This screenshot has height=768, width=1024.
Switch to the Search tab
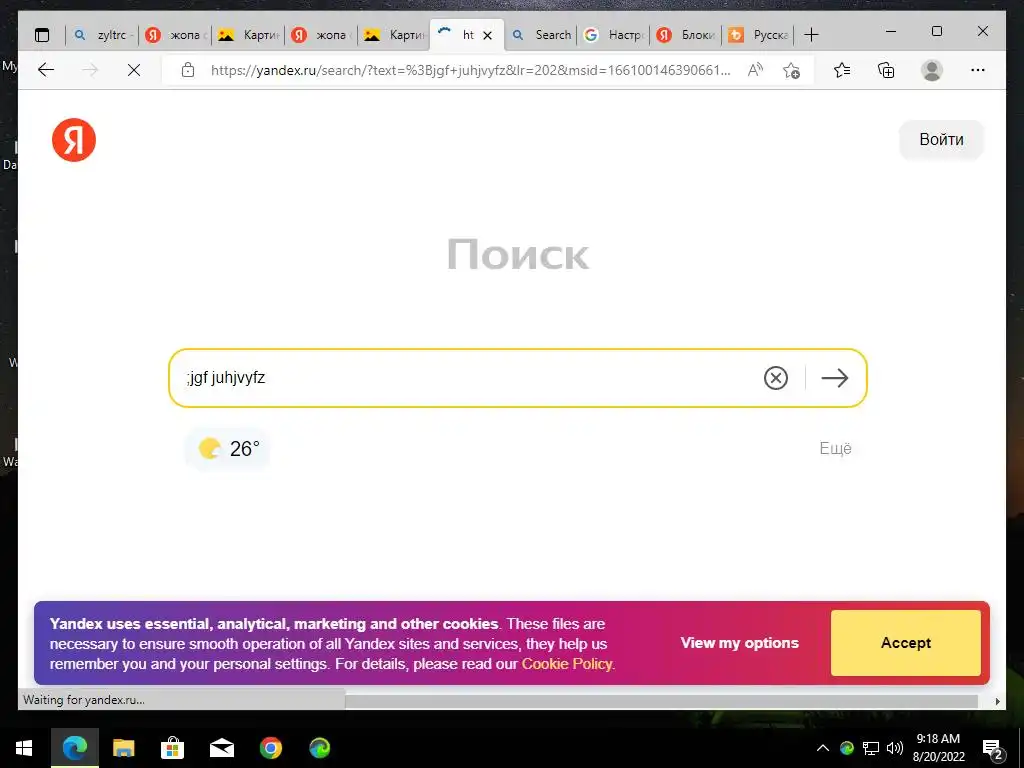click(541, 35)
